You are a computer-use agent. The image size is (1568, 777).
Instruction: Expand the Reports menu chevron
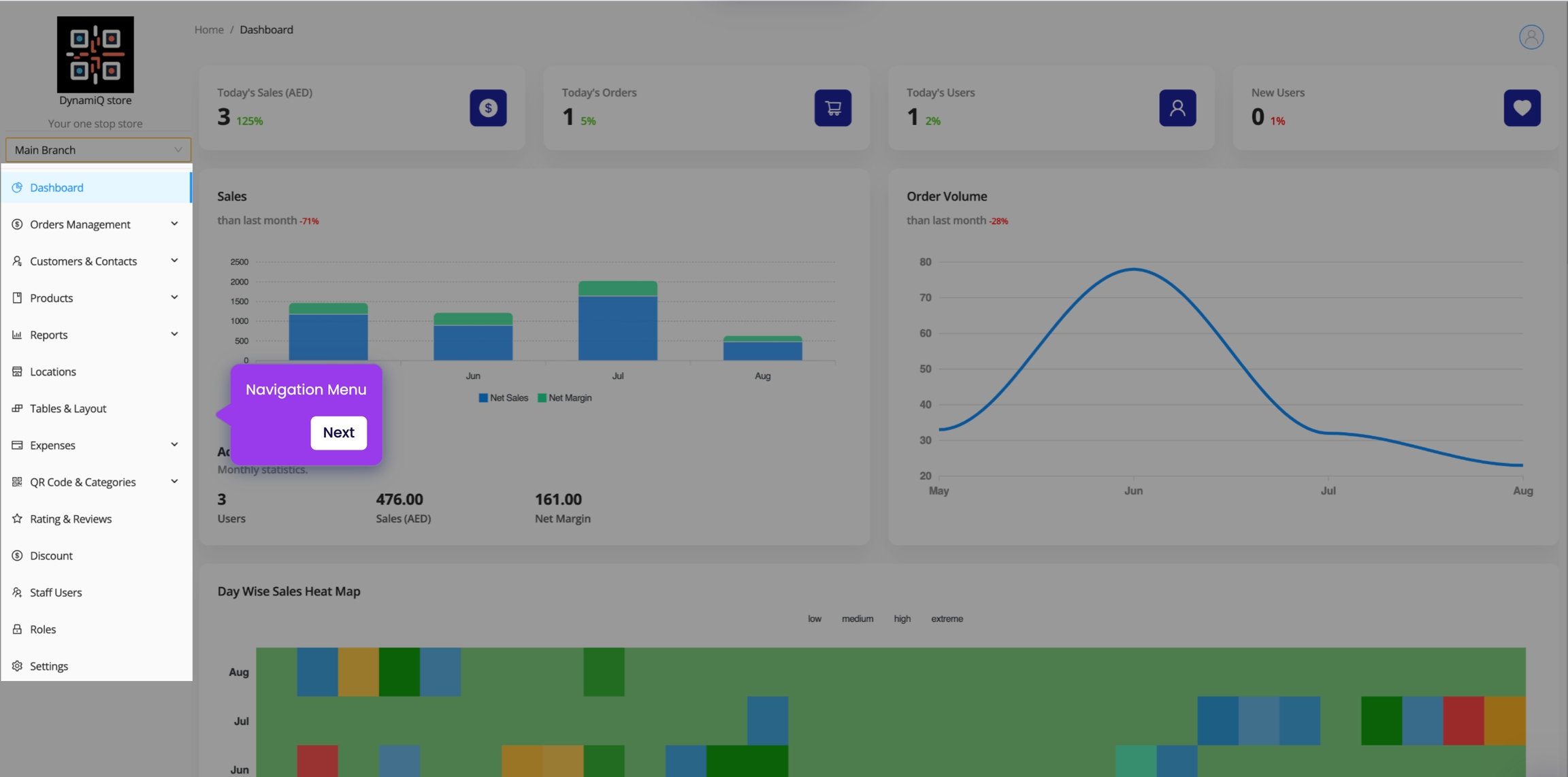174,334
